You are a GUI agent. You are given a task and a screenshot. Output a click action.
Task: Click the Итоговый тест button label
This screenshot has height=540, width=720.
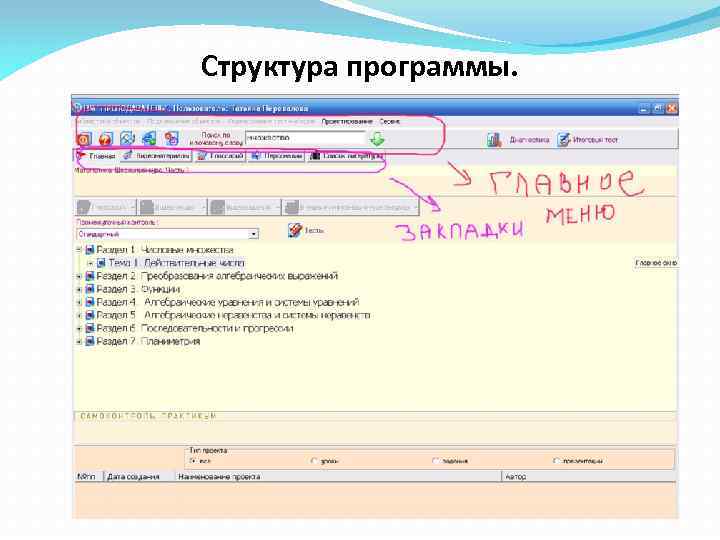point(595,140)
